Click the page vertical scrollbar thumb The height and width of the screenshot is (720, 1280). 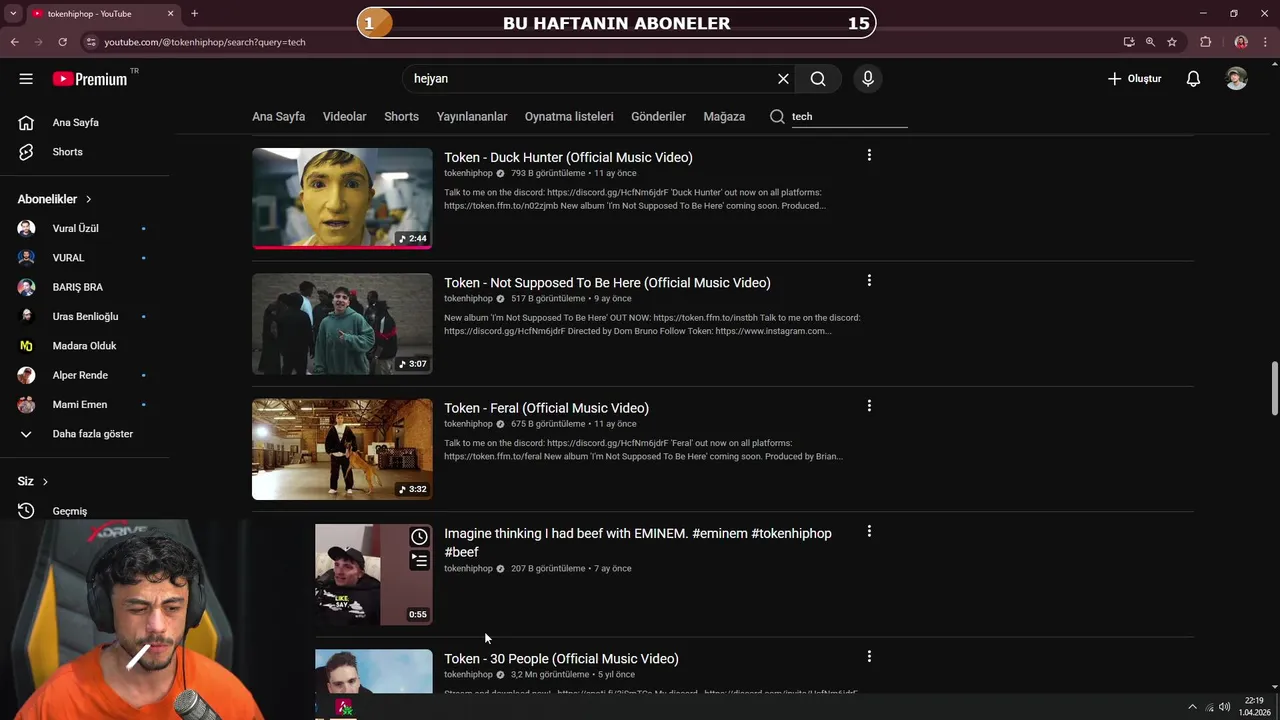pos(1274,389)
